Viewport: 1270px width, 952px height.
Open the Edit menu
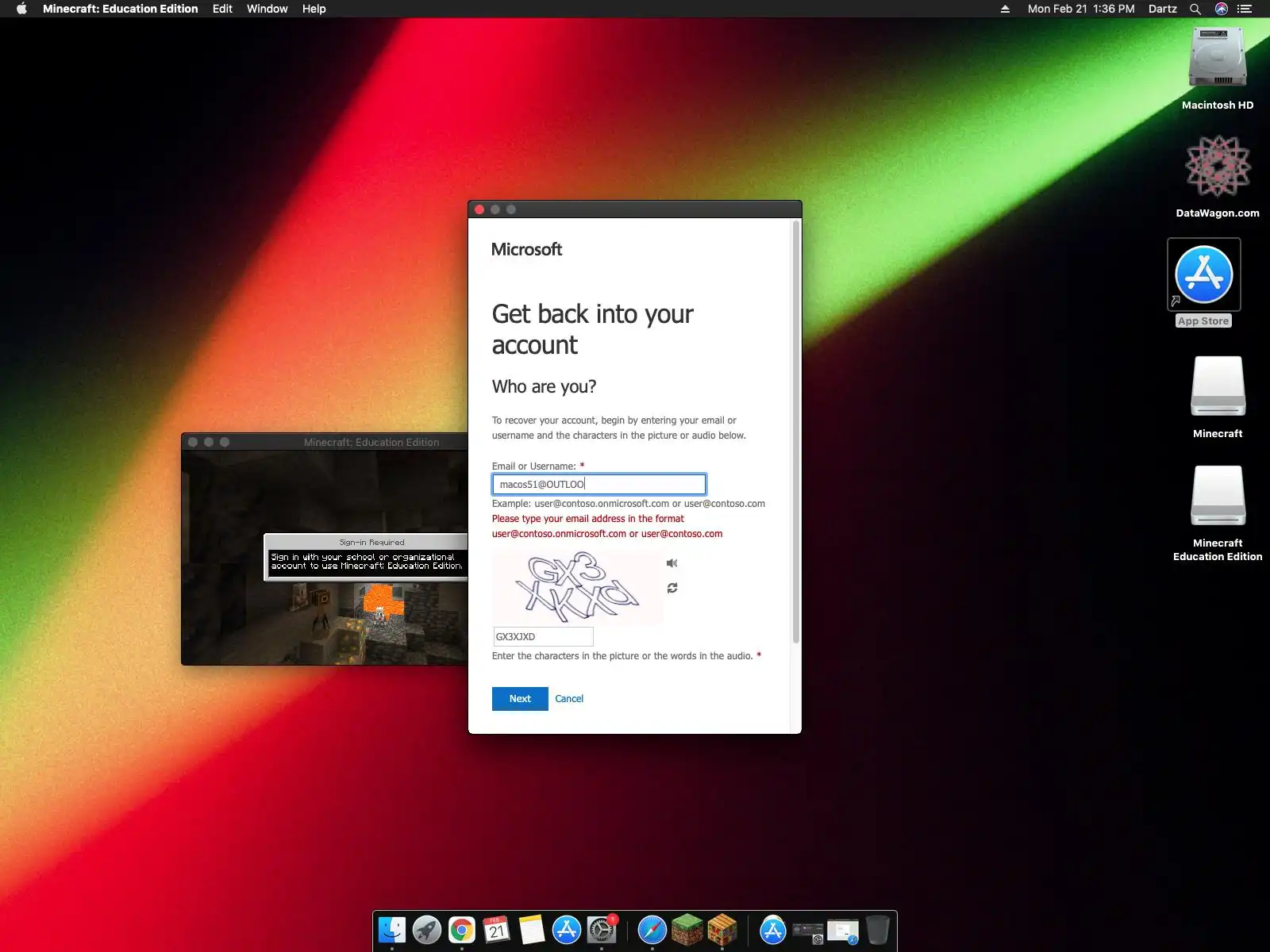coord(222,9)
